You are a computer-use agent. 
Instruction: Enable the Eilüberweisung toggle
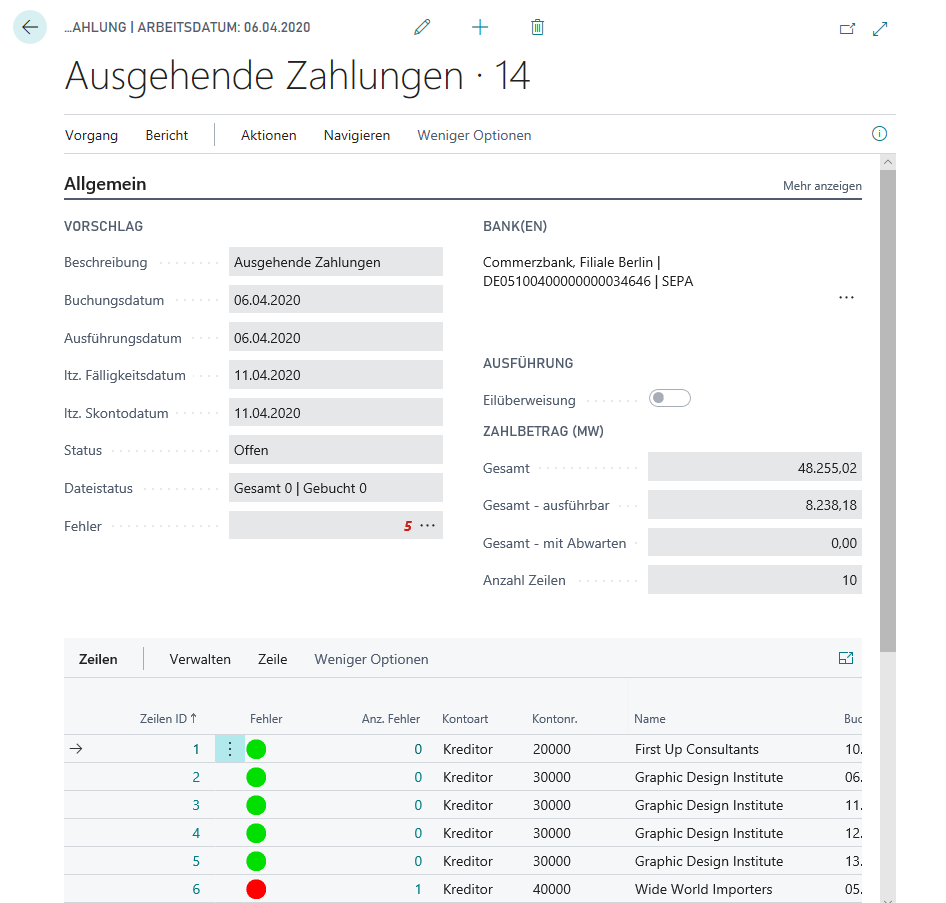669,397
